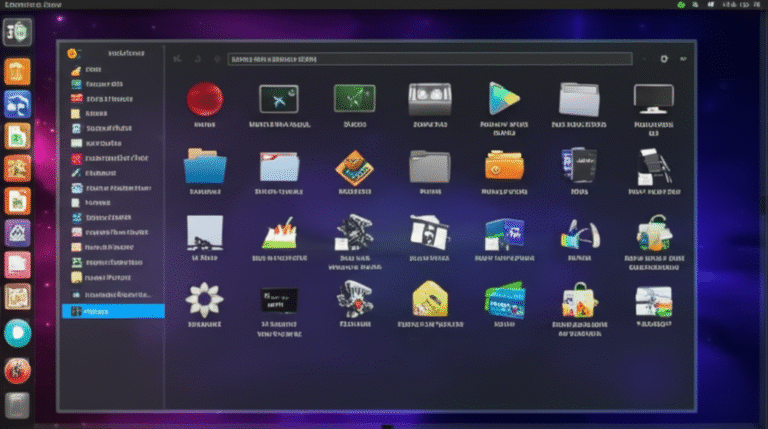Image resolution: width=768 pixels, height=429 pixels.
Task: Open the rainbow headphones icon
Action: pyautogui.click(x=579, y=235)
